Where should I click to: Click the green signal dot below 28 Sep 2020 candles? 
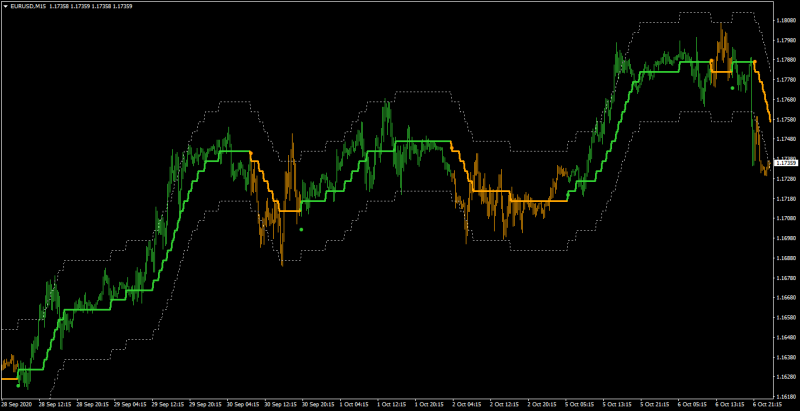click(18, 386)
